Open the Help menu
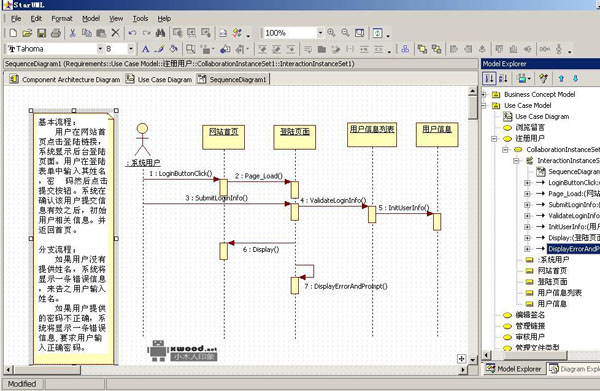600x391 pixels. coord(164,19)
